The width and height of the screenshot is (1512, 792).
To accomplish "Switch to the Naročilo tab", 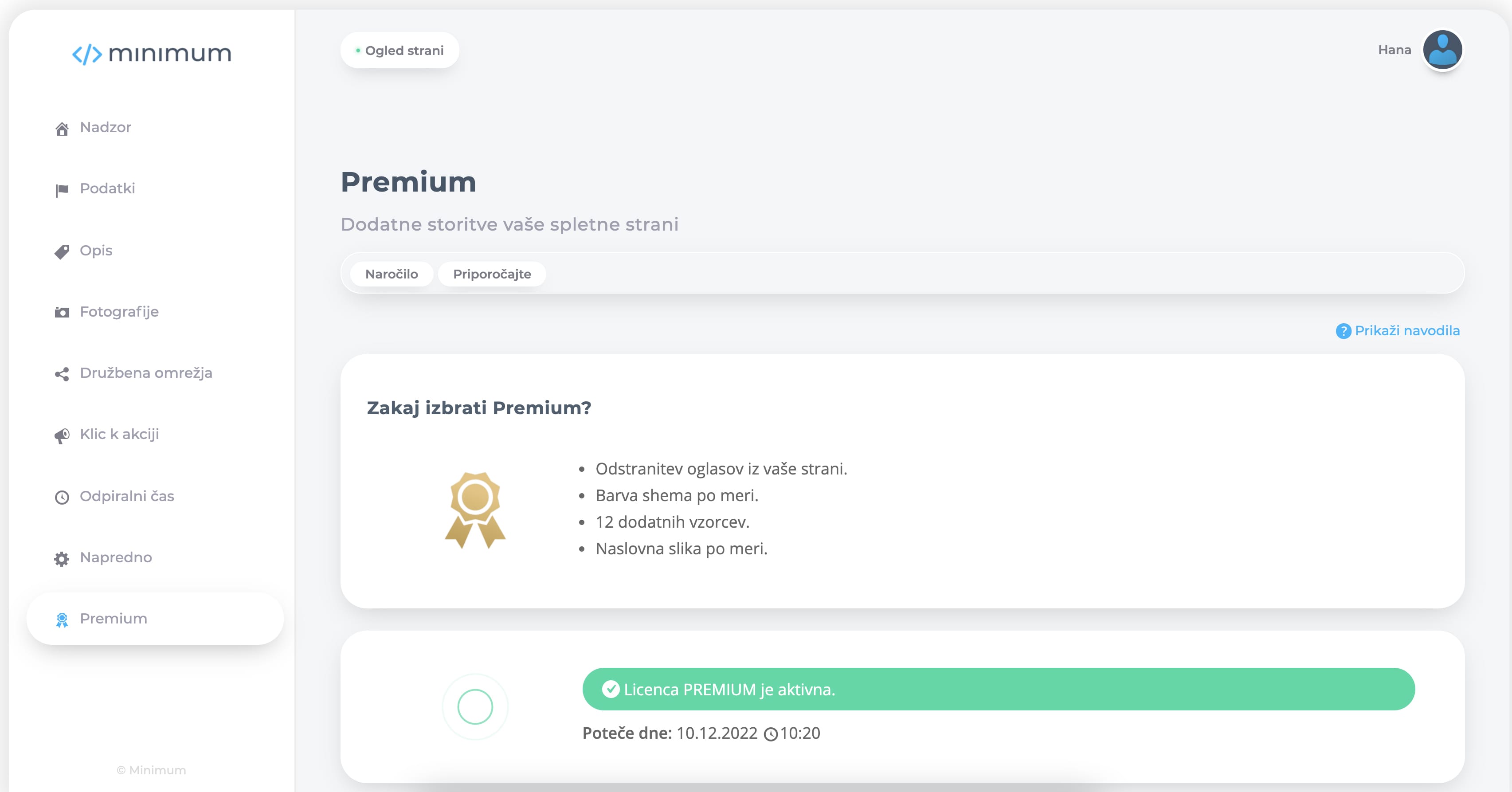I will tap(392, 274).
